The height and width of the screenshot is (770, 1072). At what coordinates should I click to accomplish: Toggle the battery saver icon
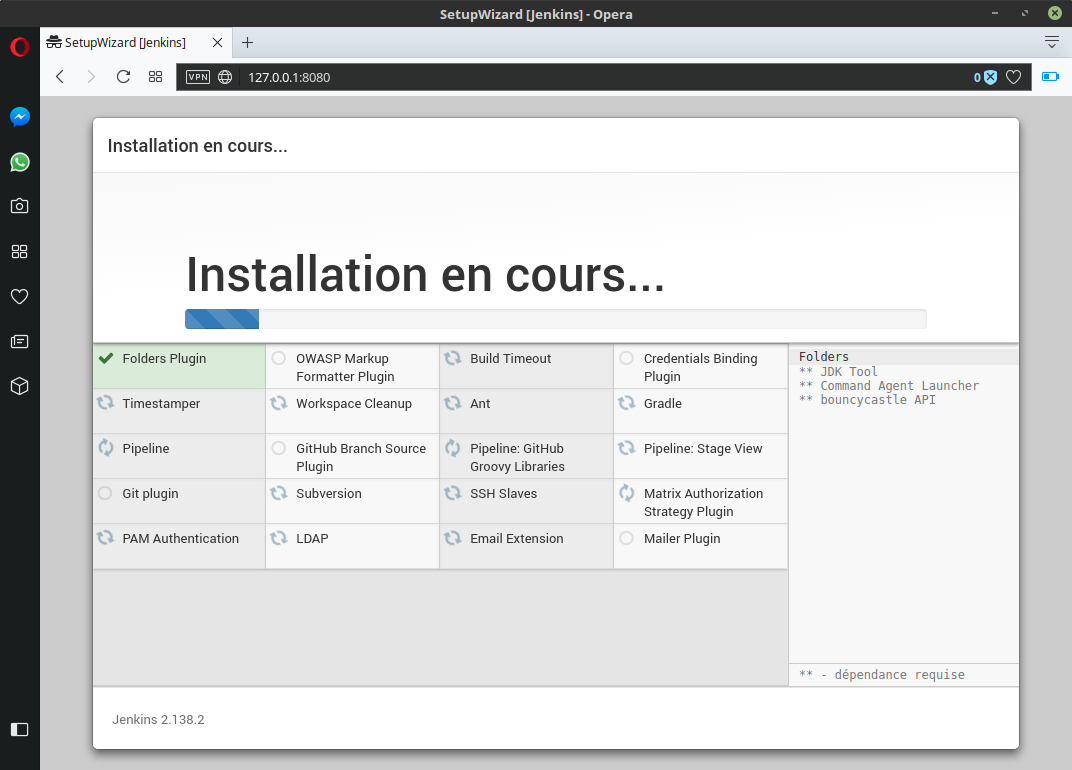(x=1050, y=77)
